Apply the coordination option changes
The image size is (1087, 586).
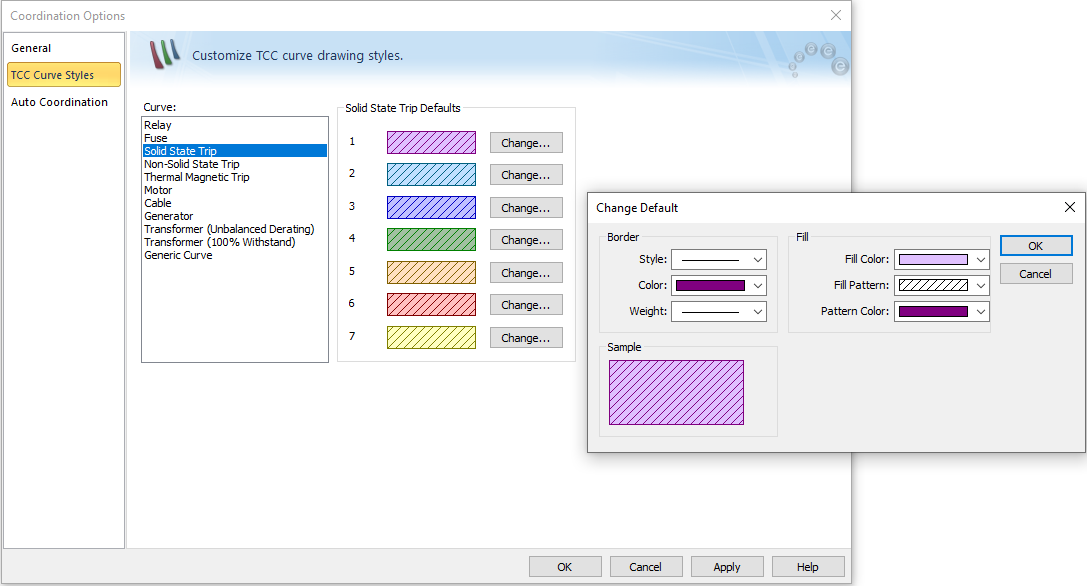[x=727, y=566]
